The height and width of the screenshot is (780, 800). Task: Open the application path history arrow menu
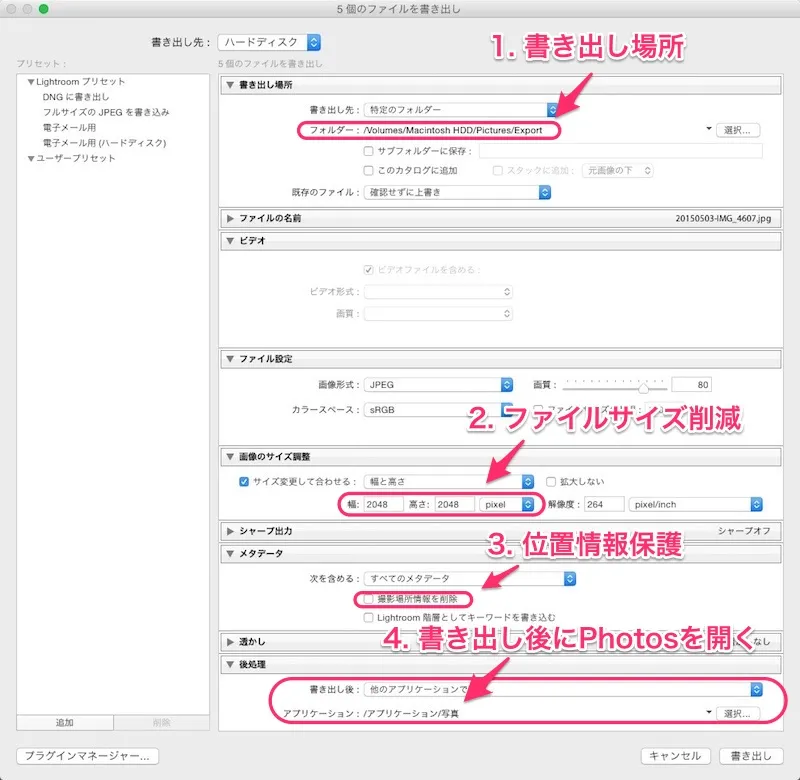point(709,712)
